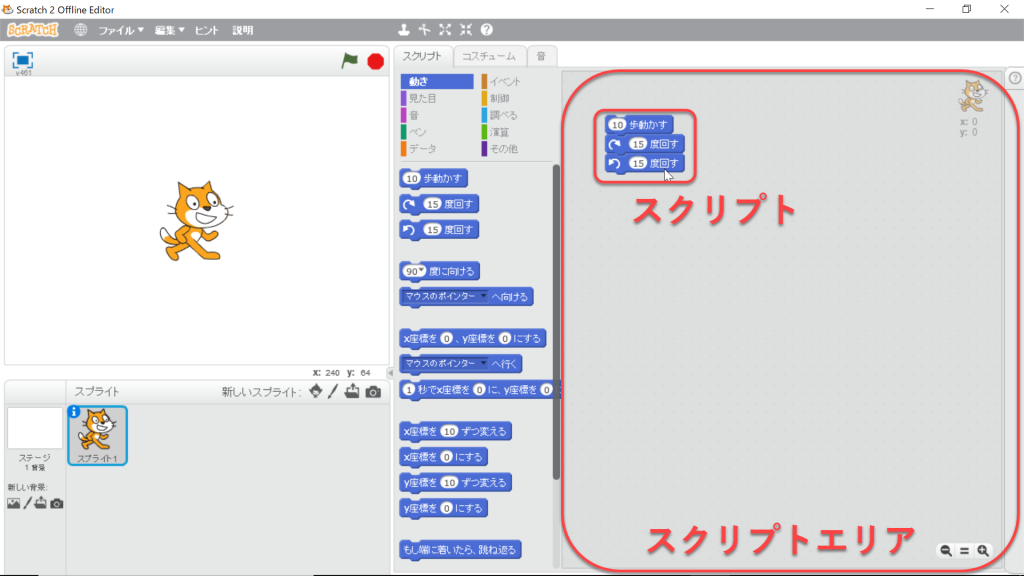Create new sprite from camera
Viewport: 1024px width, 576px height.
click(373, 392)
